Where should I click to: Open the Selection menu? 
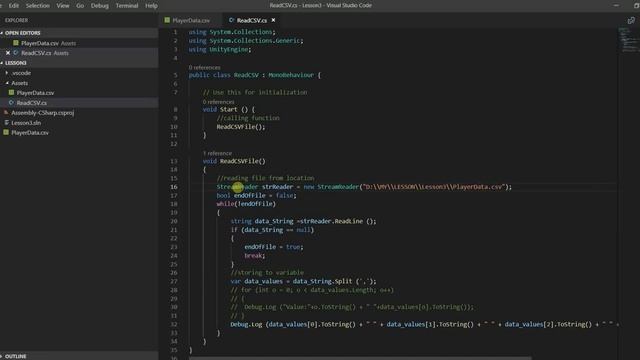pos(38,6)
